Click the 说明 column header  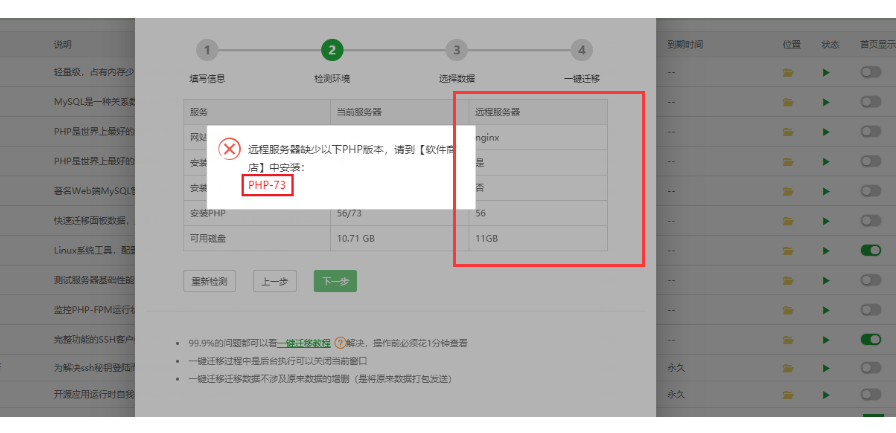coord(62,45)
